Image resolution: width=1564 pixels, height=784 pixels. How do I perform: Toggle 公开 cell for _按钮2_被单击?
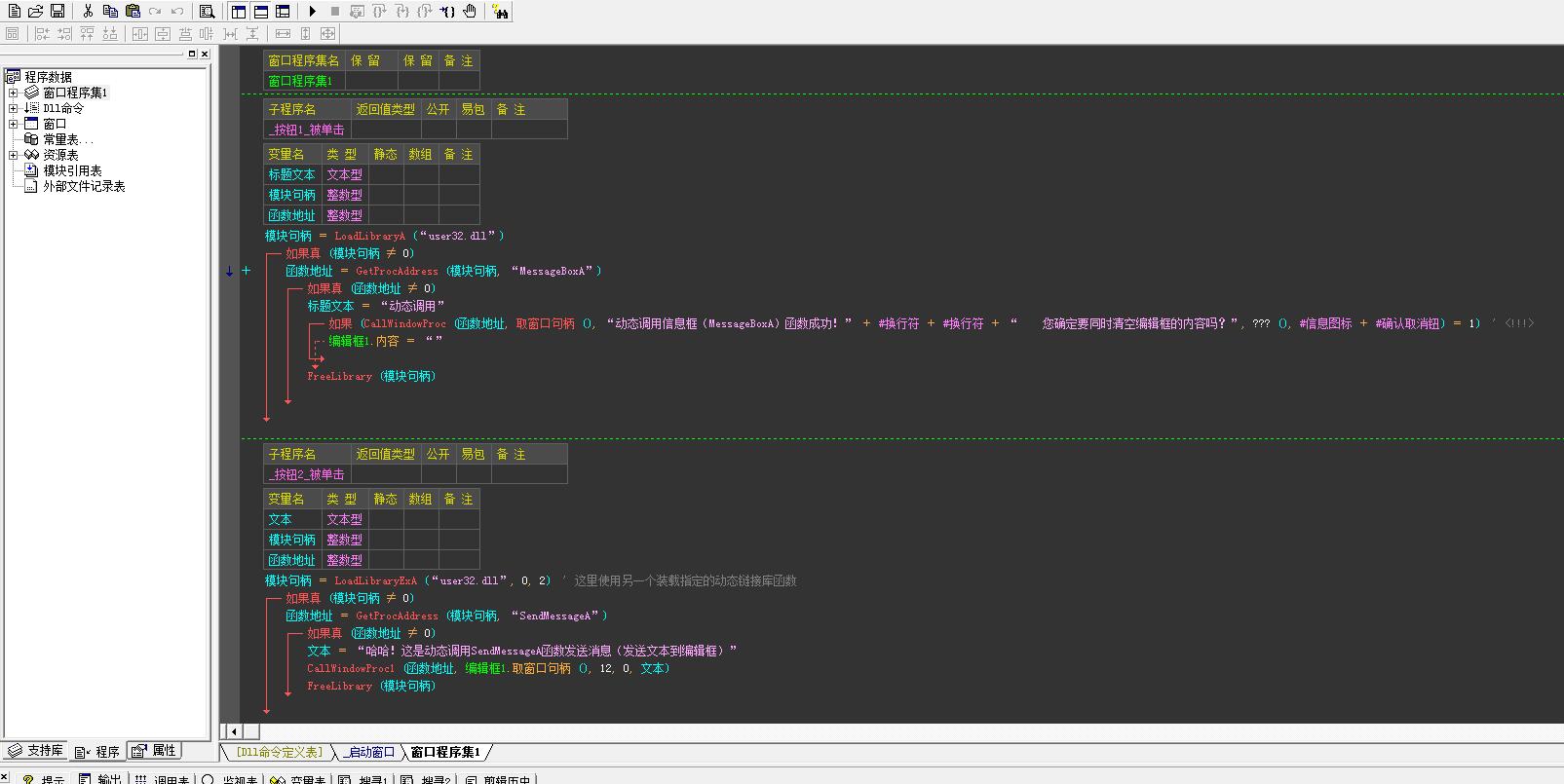tap(438, 474)
